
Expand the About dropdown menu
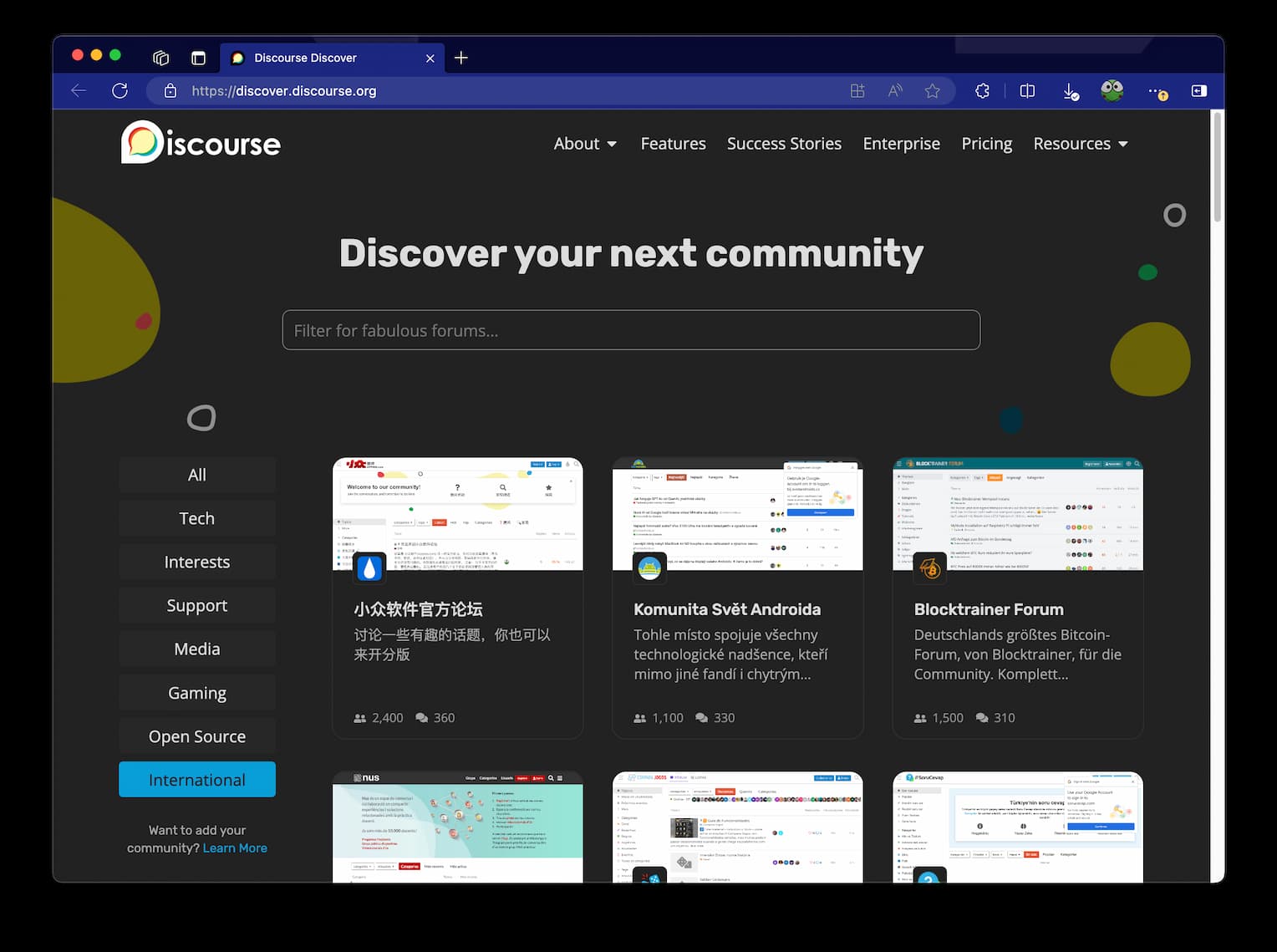click(x=585, y=144)
